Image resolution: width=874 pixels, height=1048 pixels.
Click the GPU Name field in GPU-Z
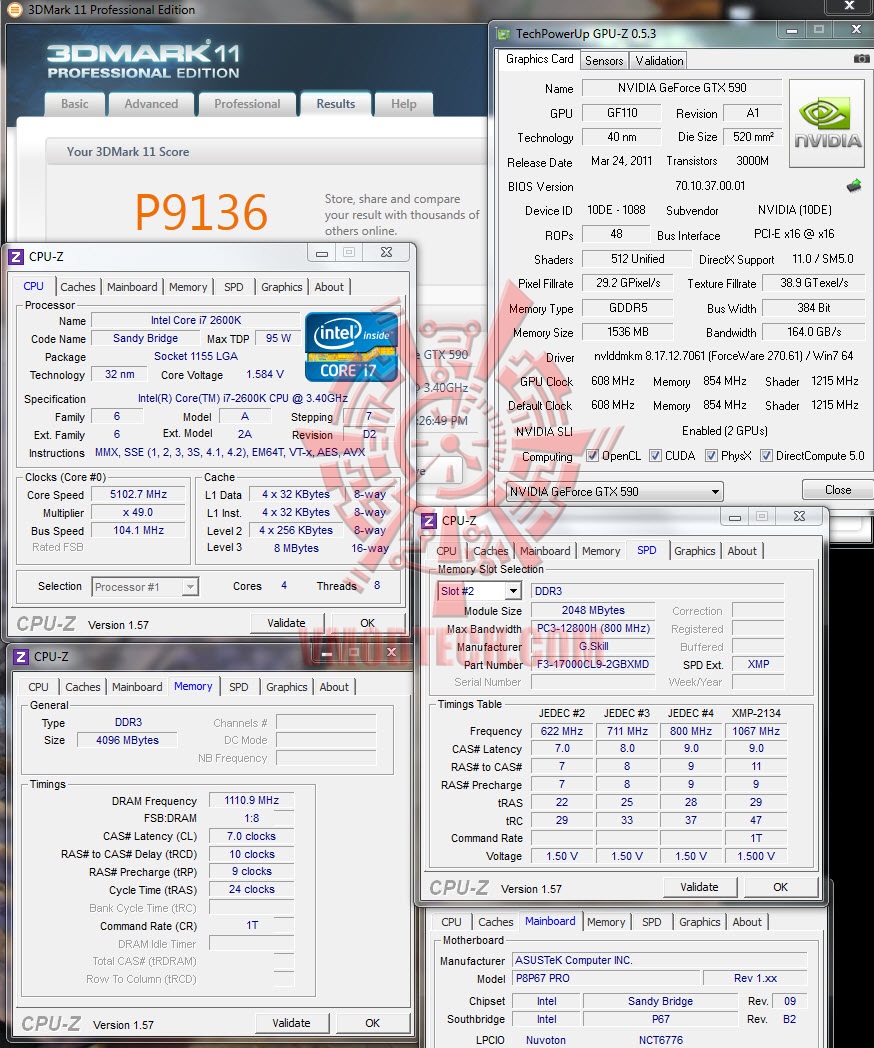click(x=682, y=88)
